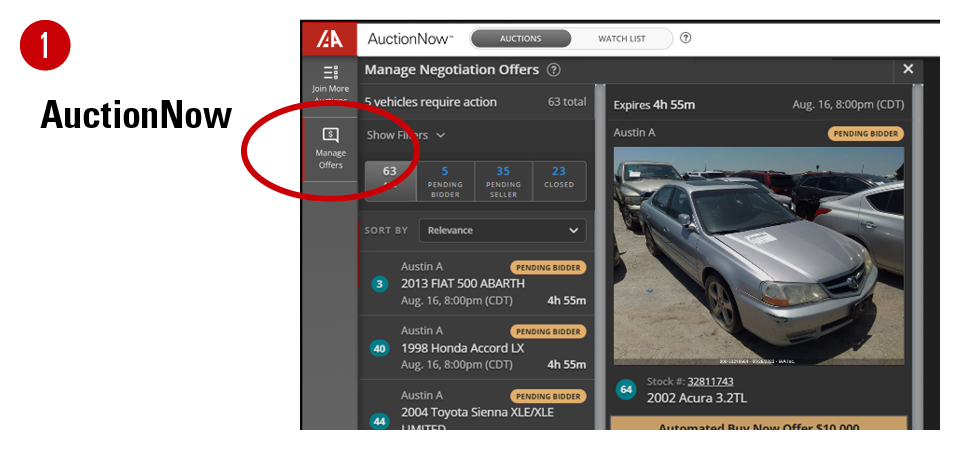
Task: Select the All 63 offers tab
Action: (x=390, y=181)
